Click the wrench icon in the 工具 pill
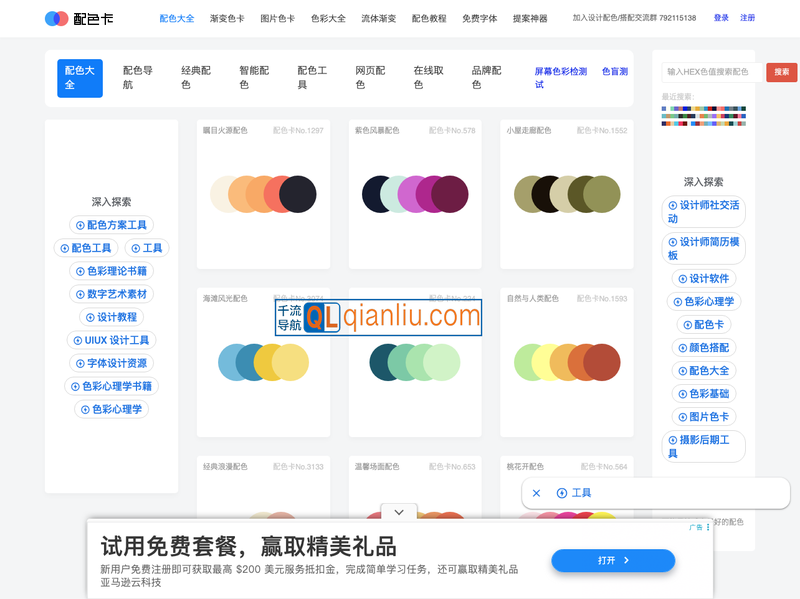Viewport: 800px width, 599px height. (562, 492)
